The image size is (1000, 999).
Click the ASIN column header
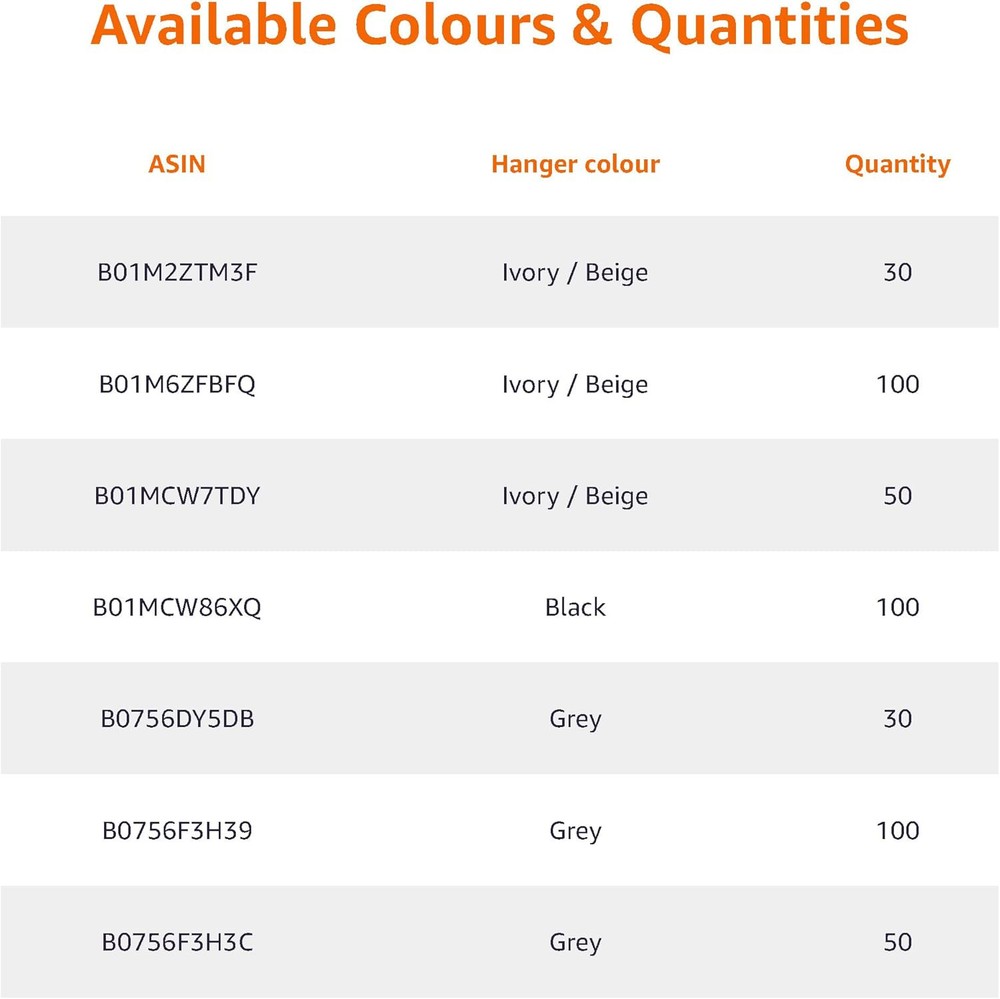177,164
